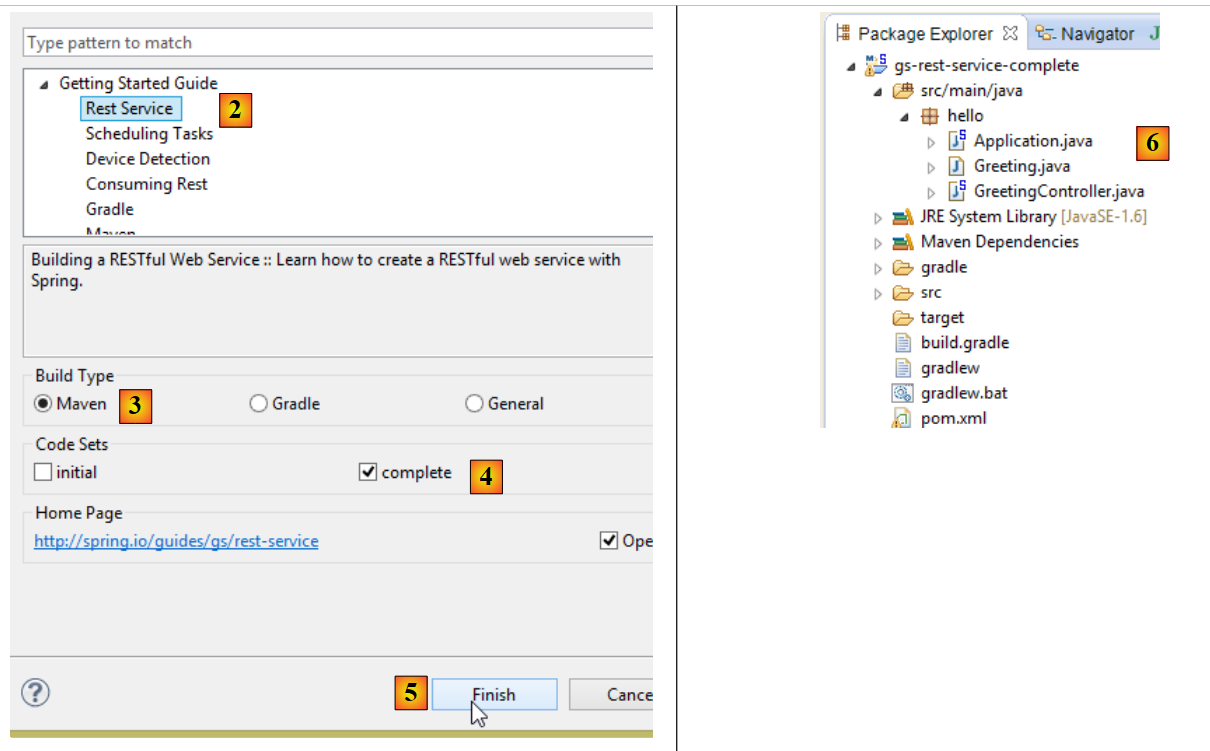The height and width of the screenshot is (751, 1210).
Task: Switch to the Navigator tab
Action: (x=1086, y=34)
